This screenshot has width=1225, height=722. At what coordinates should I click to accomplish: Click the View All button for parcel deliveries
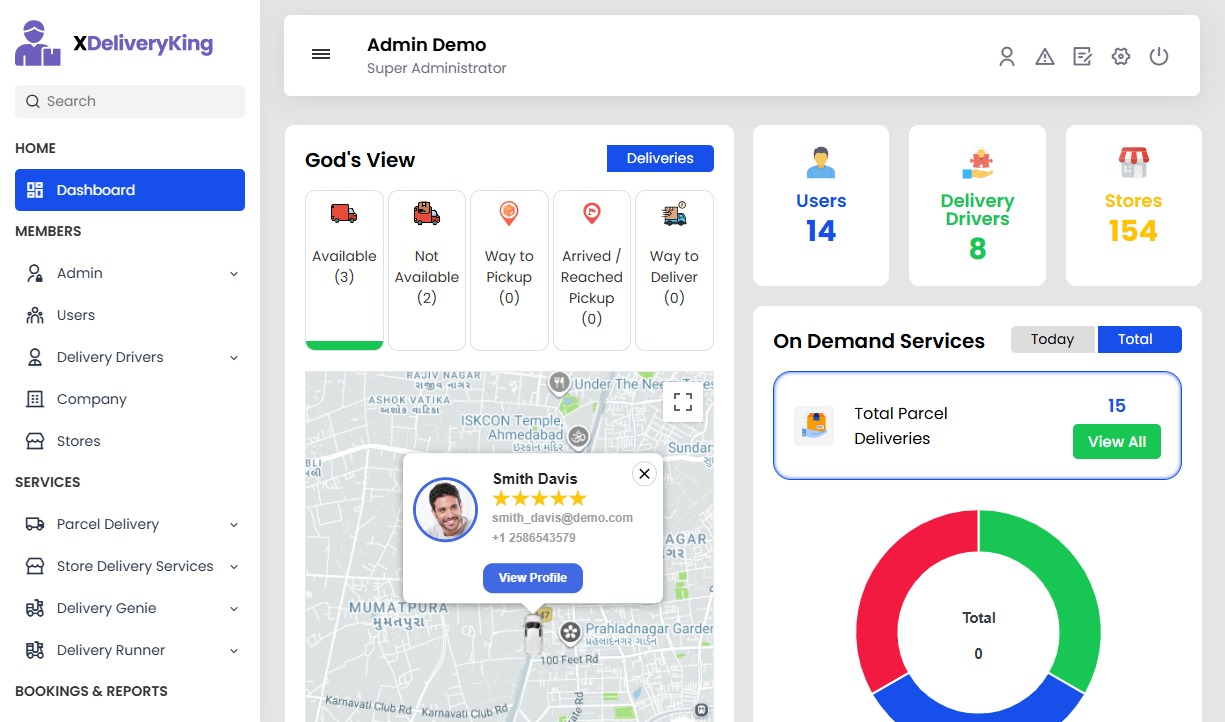(1117, 441)
